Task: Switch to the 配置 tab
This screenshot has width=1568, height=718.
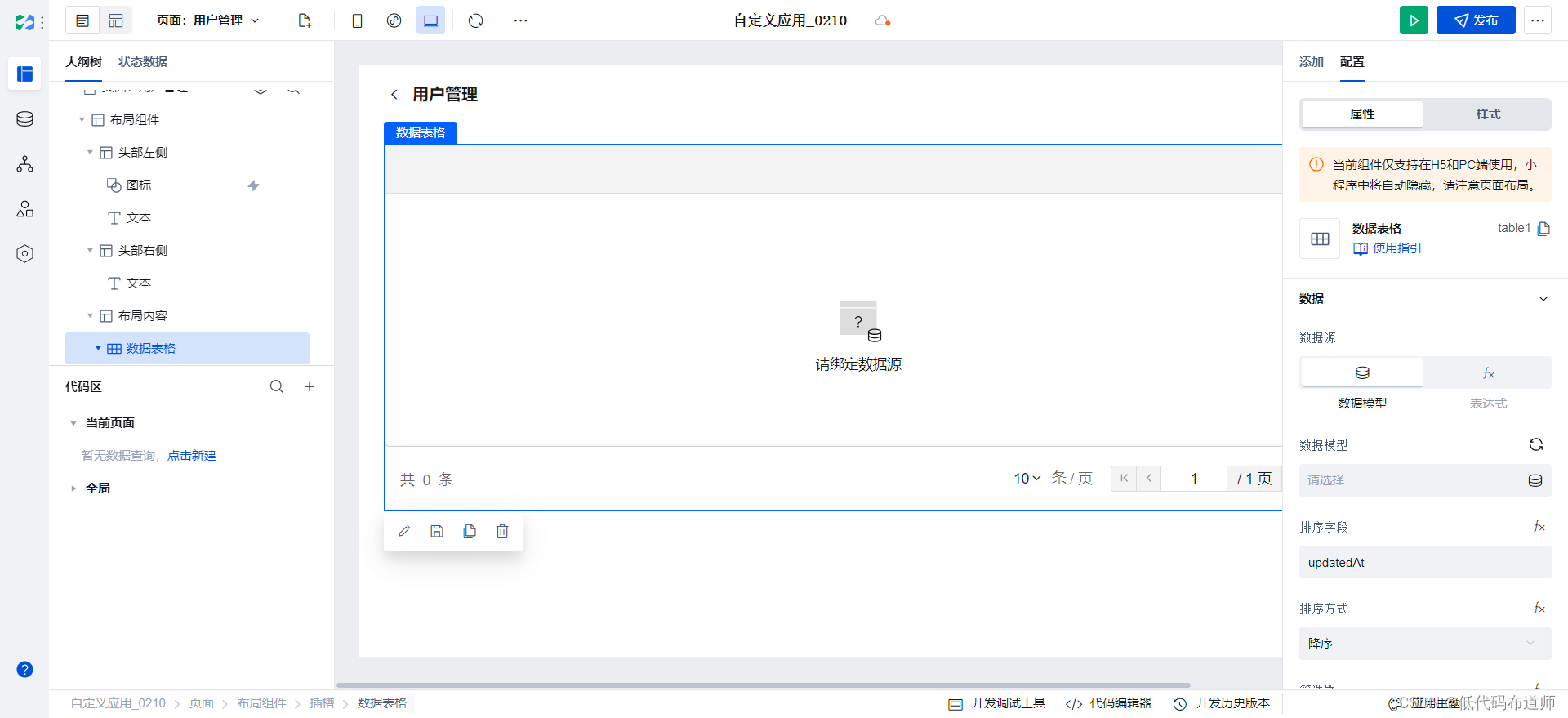Action: pyautogui.click(x=1352, y=62)
